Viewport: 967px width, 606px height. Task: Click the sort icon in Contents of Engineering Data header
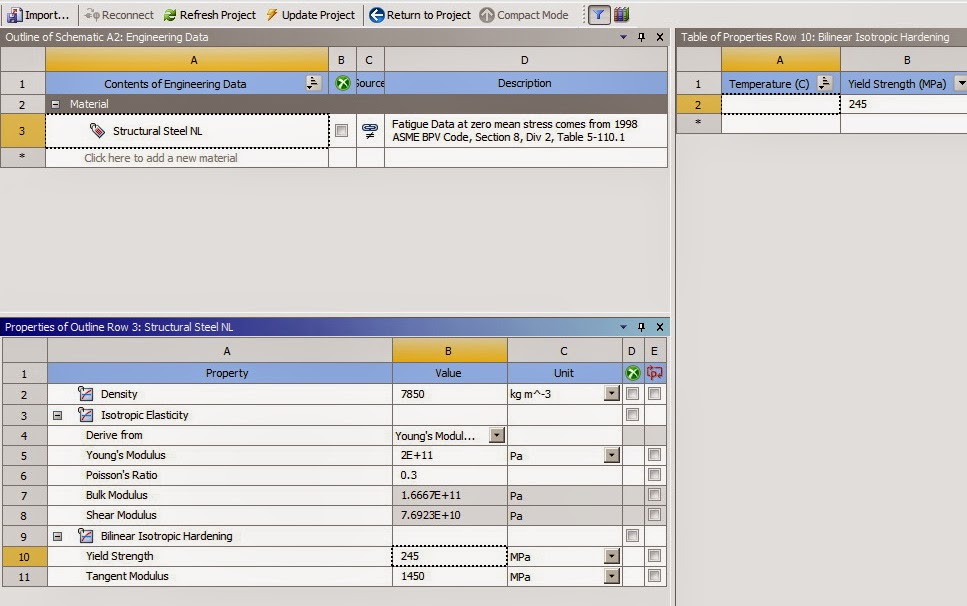[313, 83]
